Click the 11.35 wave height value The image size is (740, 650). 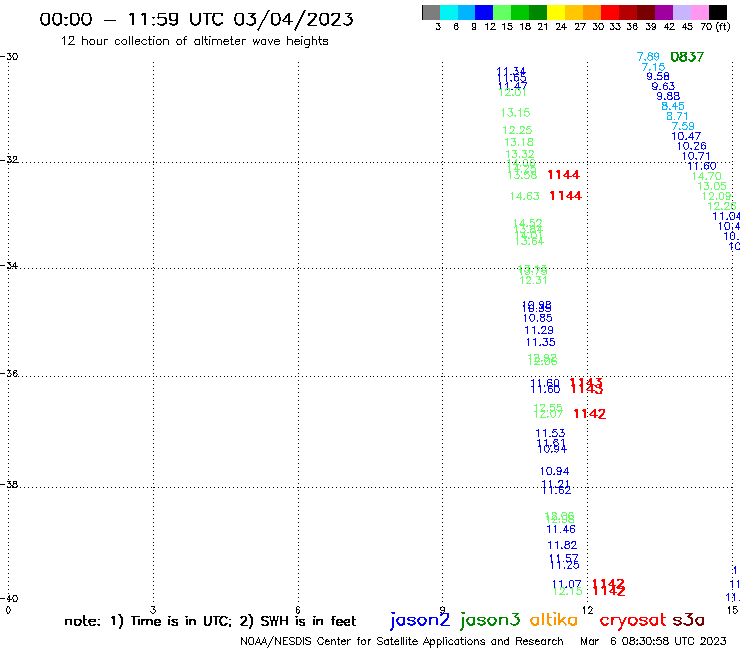(541, 342)
